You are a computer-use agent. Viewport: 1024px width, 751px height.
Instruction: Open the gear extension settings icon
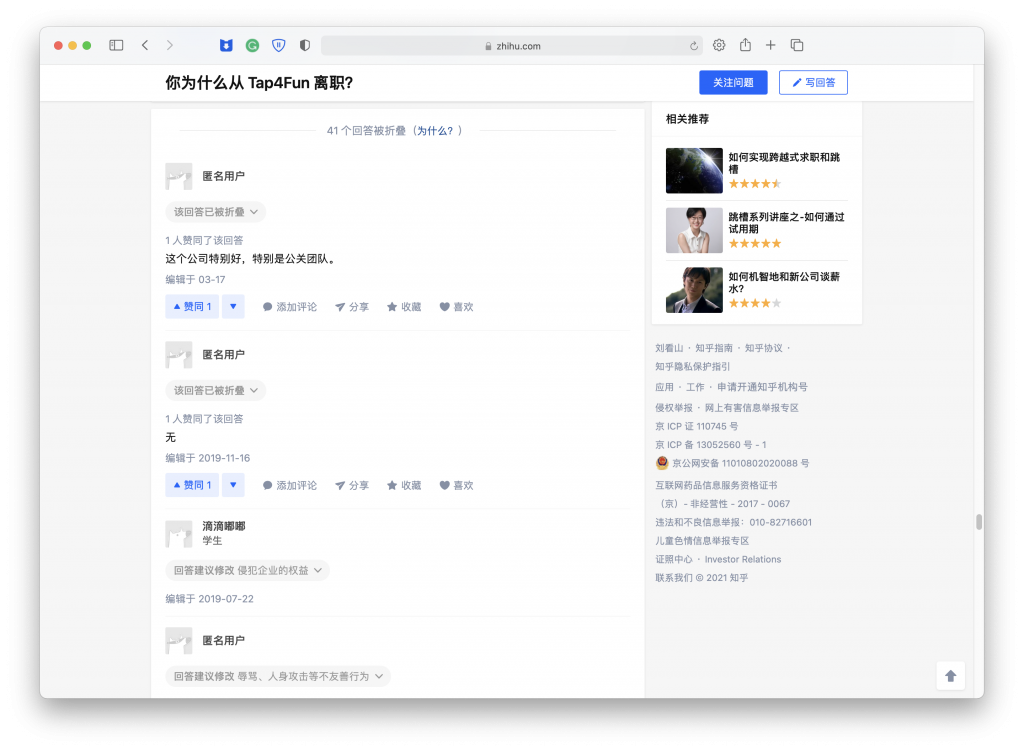coord(719,45)
